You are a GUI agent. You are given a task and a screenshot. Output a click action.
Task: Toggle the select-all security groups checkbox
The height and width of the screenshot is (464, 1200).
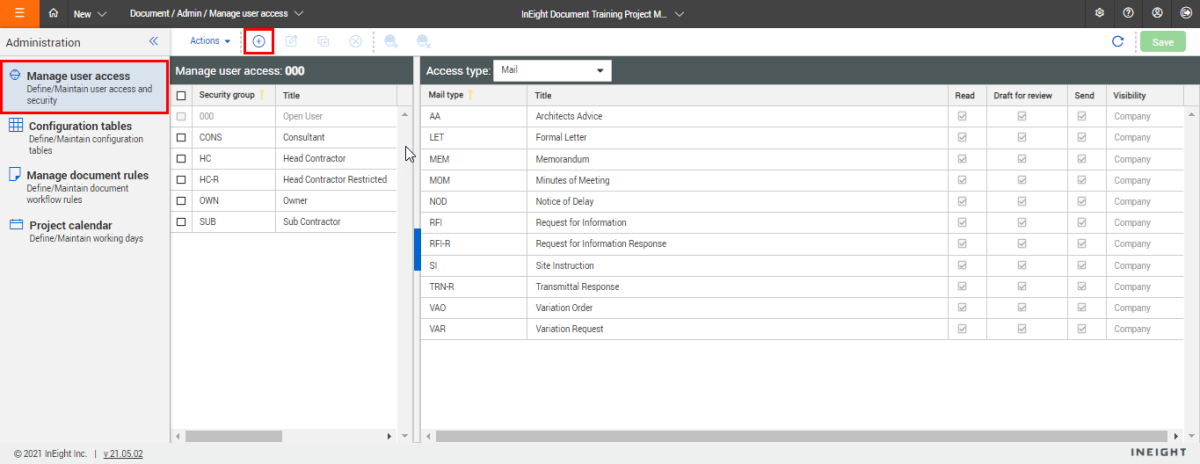[181, 96]
